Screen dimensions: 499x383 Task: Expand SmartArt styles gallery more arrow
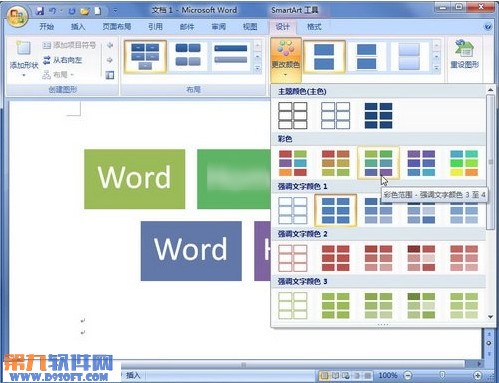(x=436, y=69)
